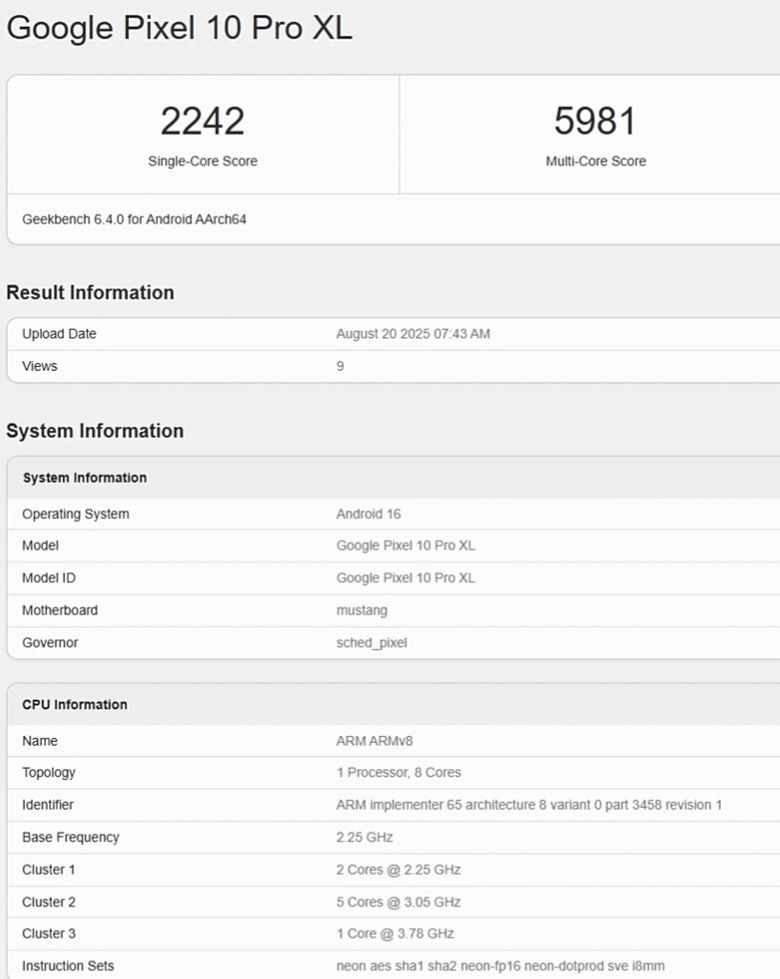Viewport: 780px width, 979px height.
Task: Select the August 20 2025 07:43 AM value
Action: coord(413,334)
